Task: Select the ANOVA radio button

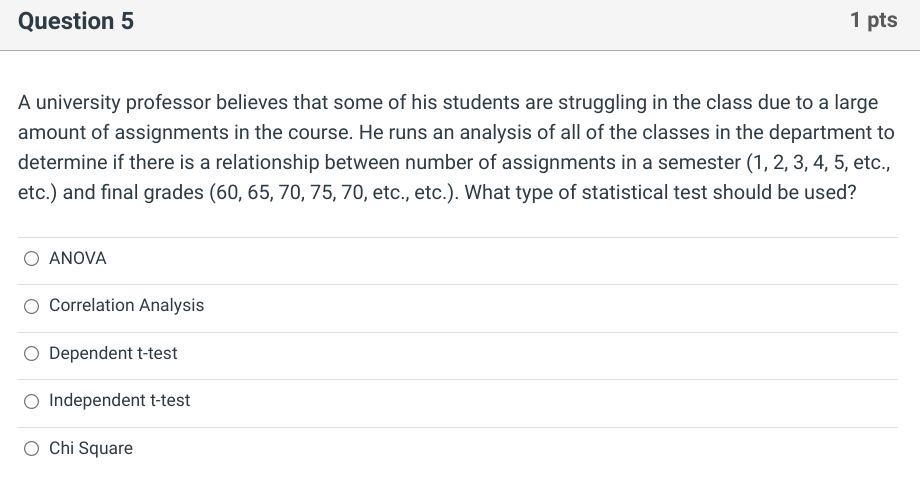Action: (x=33, y=259)
